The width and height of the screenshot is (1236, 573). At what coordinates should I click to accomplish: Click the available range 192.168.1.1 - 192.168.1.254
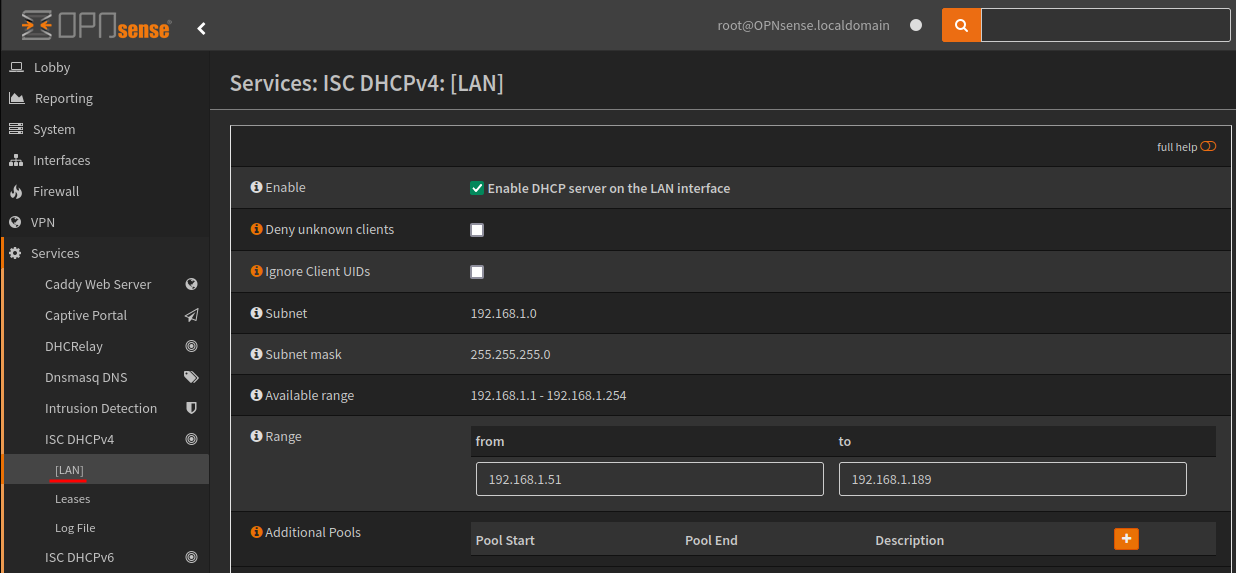pos(548,395)
